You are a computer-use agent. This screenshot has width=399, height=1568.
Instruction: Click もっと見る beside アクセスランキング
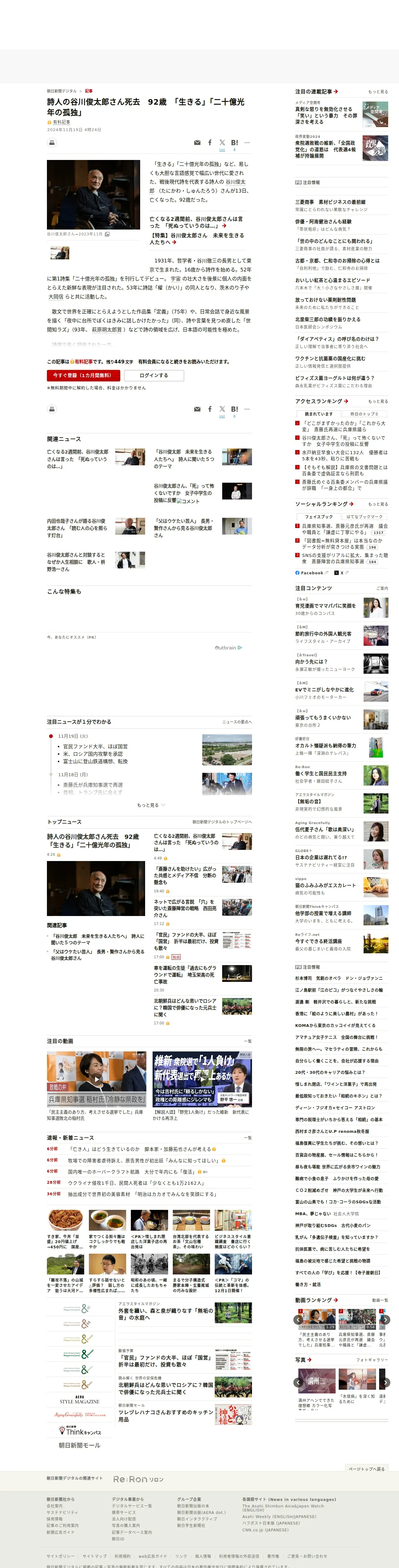point(378,402)
